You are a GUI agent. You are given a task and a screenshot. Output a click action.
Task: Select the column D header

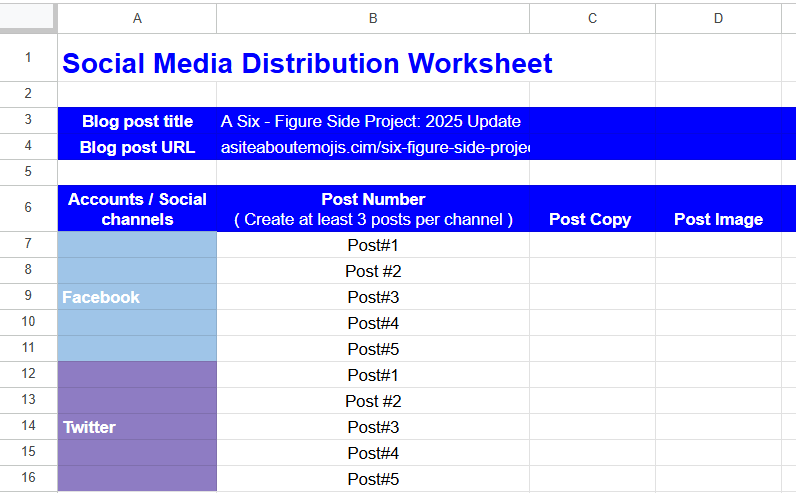[x=718, y=18]
